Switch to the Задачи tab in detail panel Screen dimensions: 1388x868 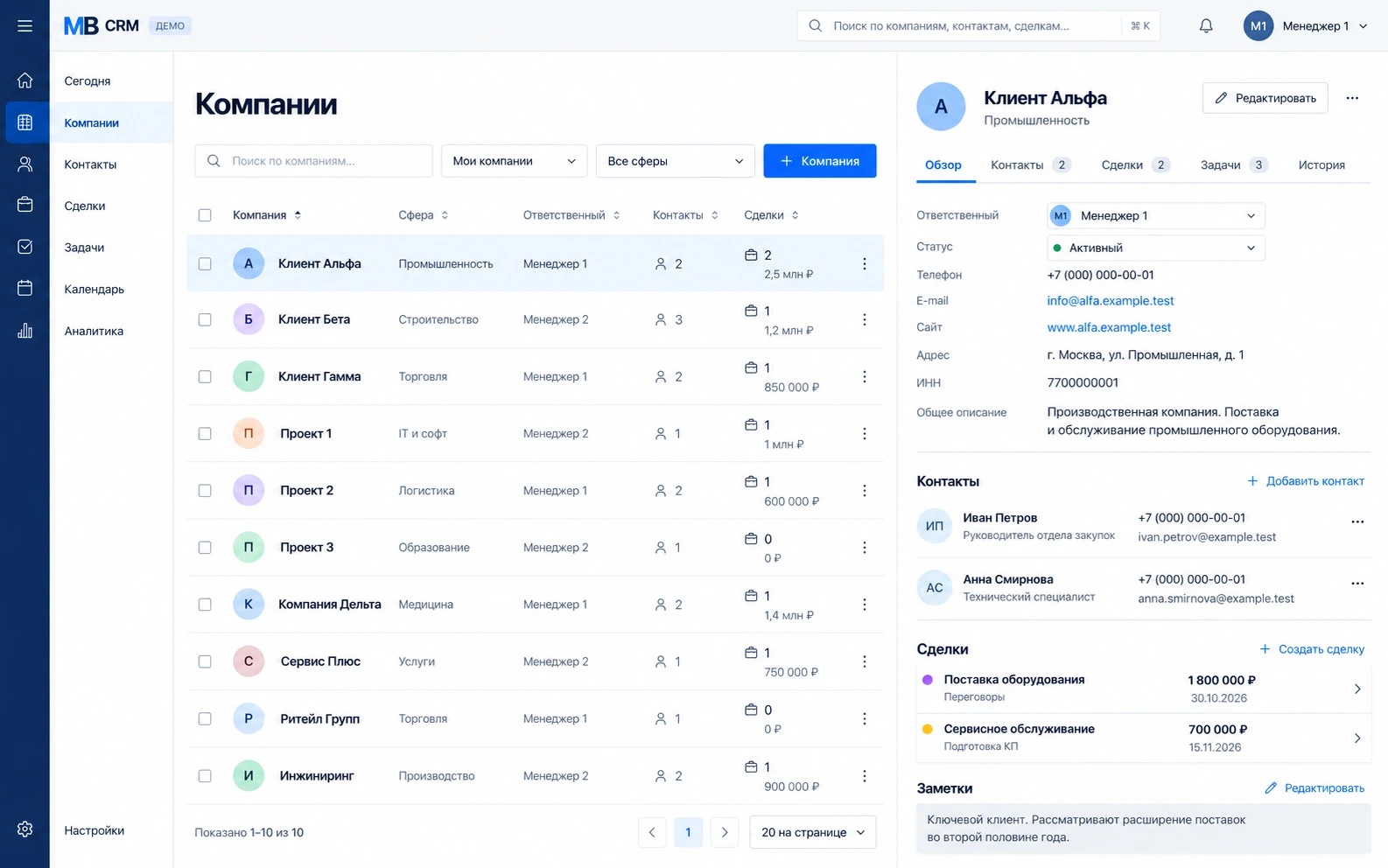1234,164
